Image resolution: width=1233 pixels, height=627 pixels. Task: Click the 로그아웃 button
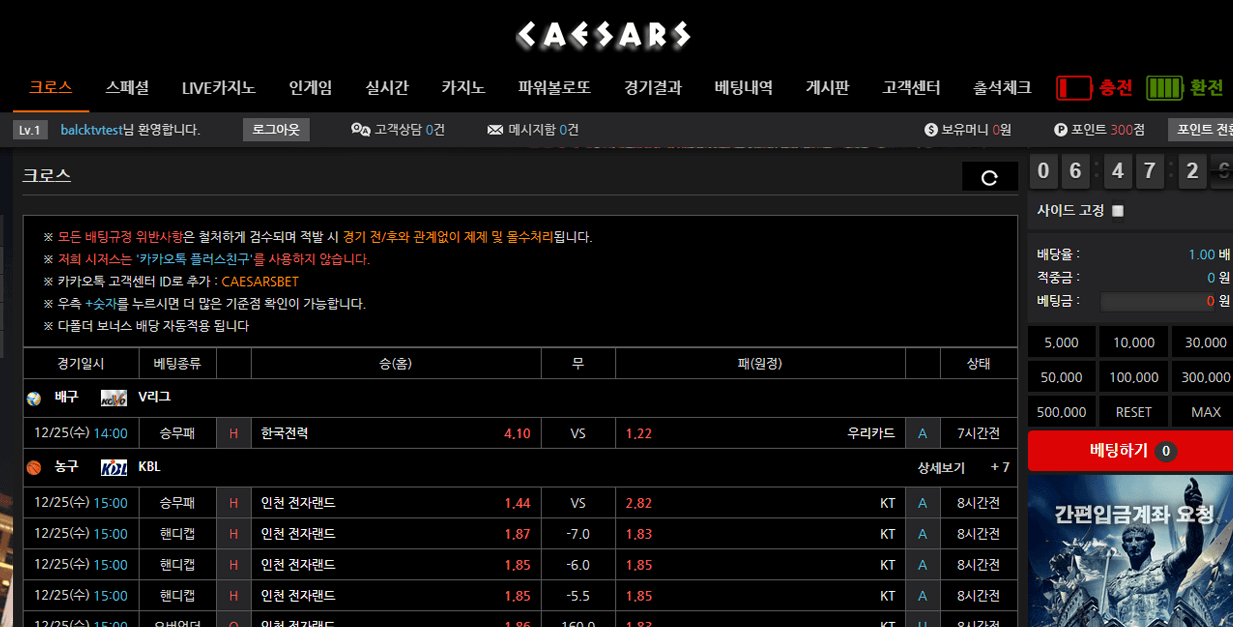coord(276,130)
